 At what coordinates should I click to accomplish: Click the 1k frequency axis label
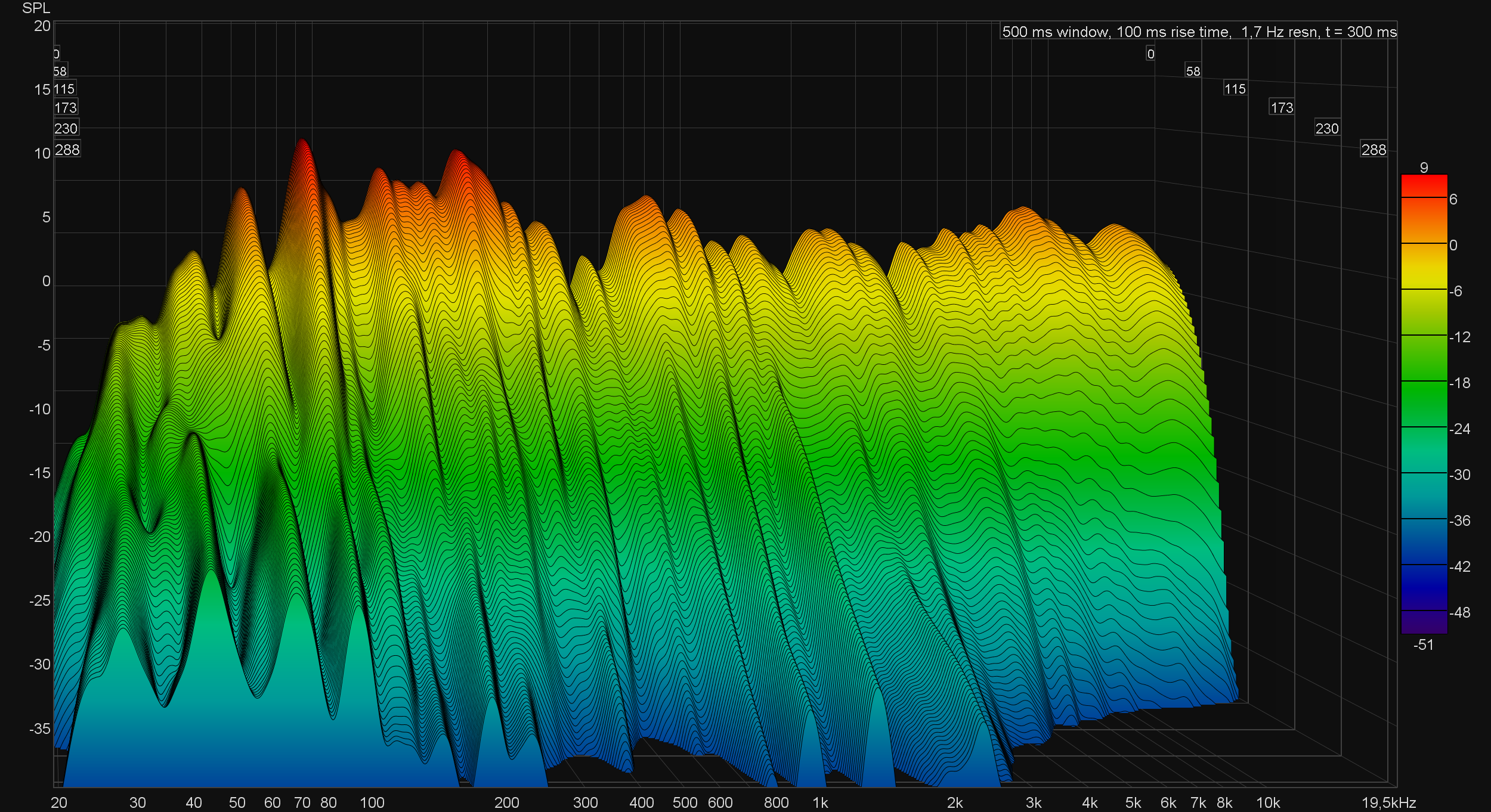(x=820, y=802)
